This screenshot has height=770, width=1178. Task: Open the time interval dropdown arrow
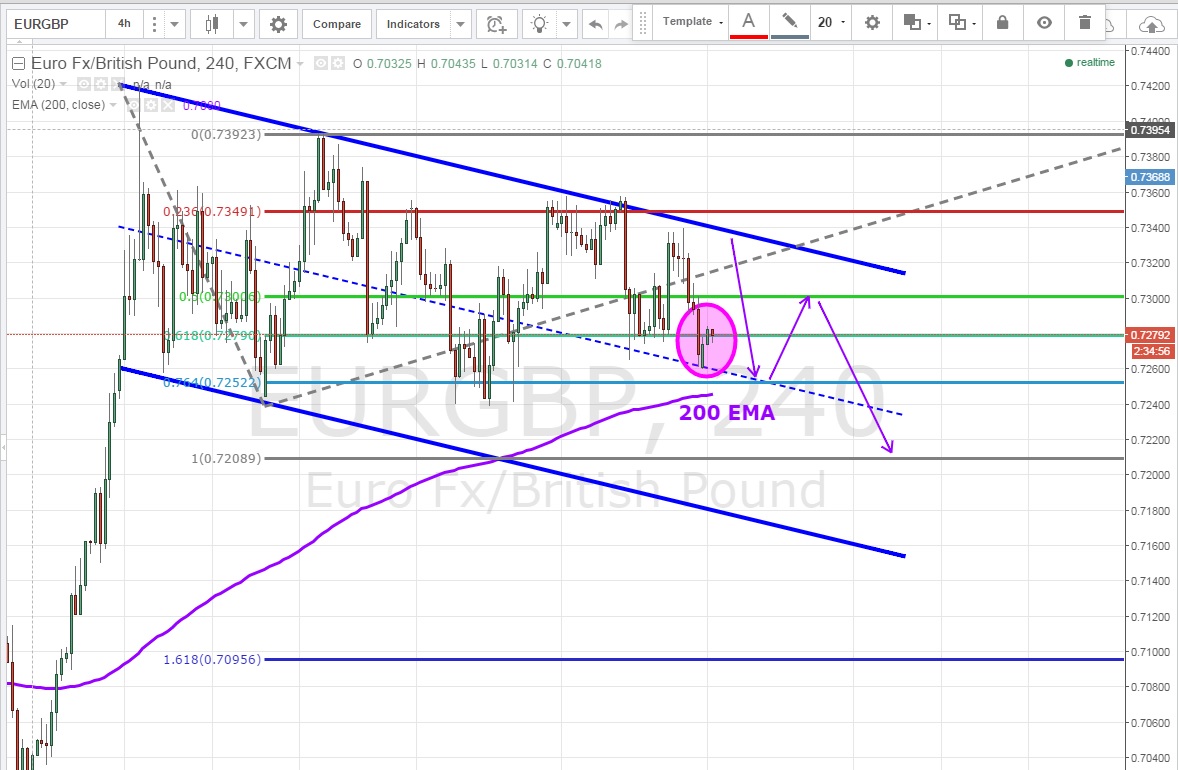174,23
